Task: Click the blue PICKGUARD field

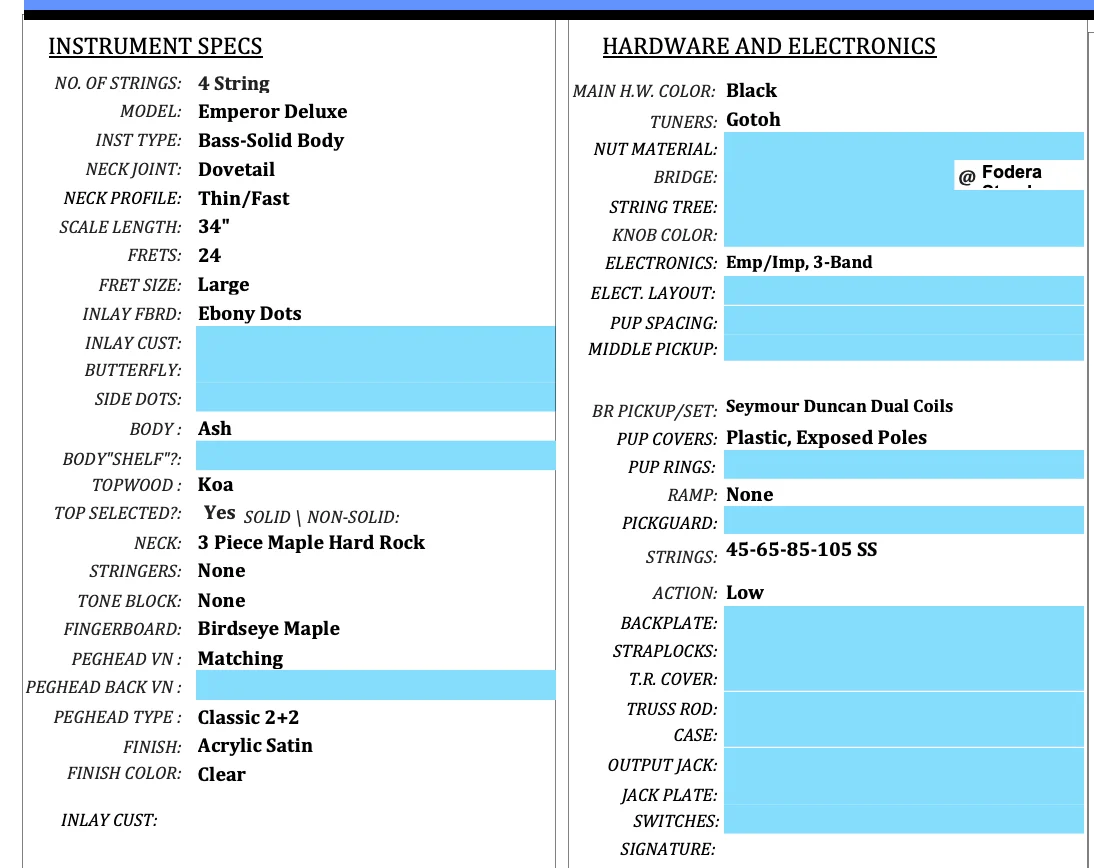Action: click(904, 520)
